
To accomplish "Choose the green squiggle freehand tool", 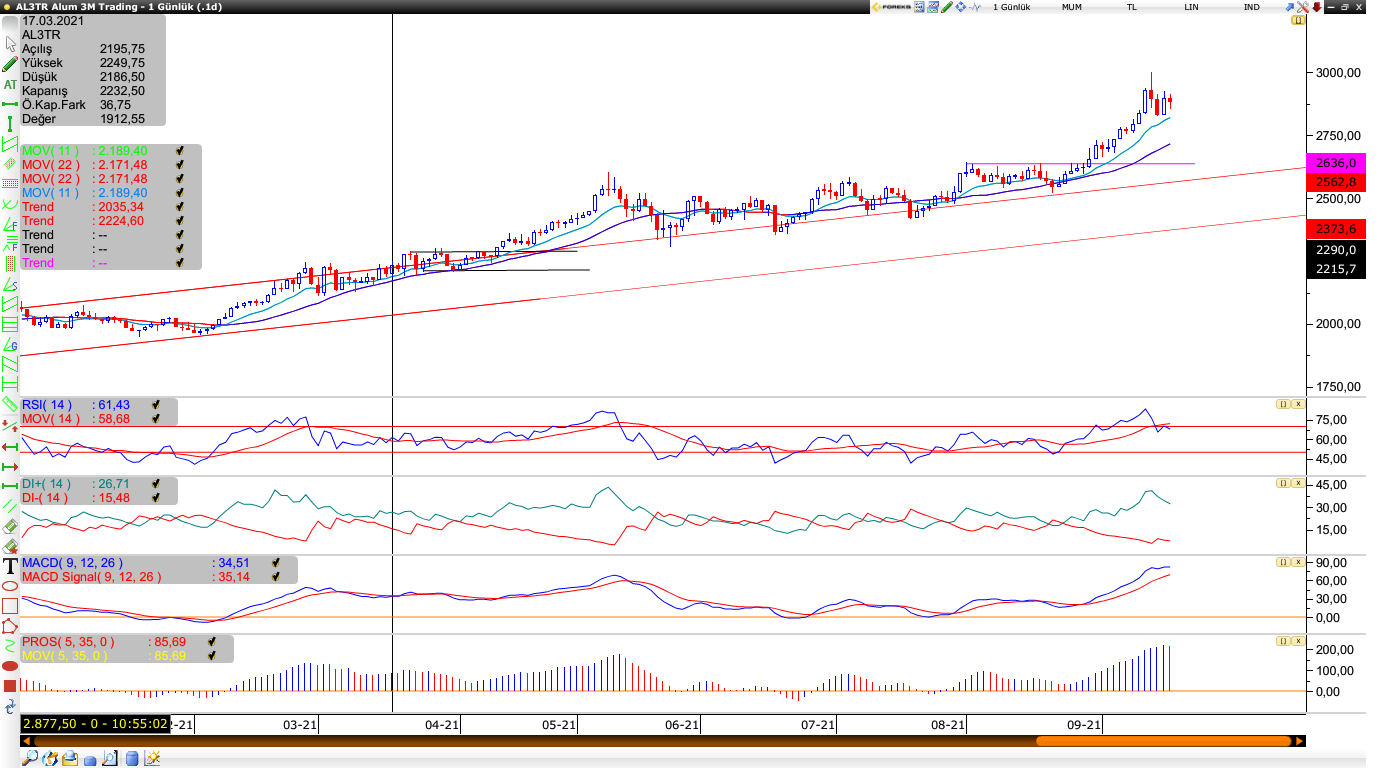I will coord(10,647).
